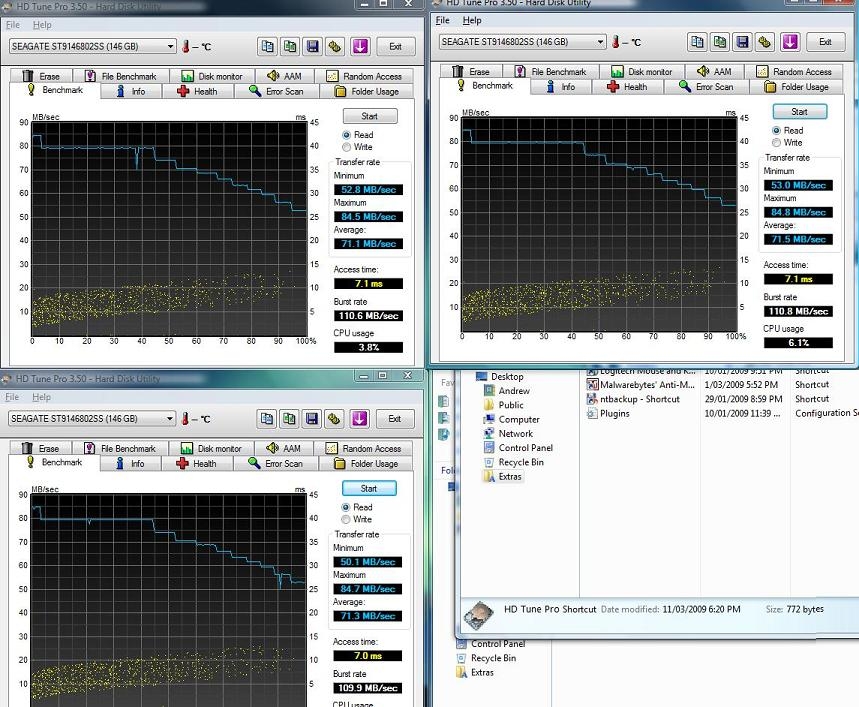
Task: Open File menu in top-left HD Tune window
Action: [x=13, y=25]
